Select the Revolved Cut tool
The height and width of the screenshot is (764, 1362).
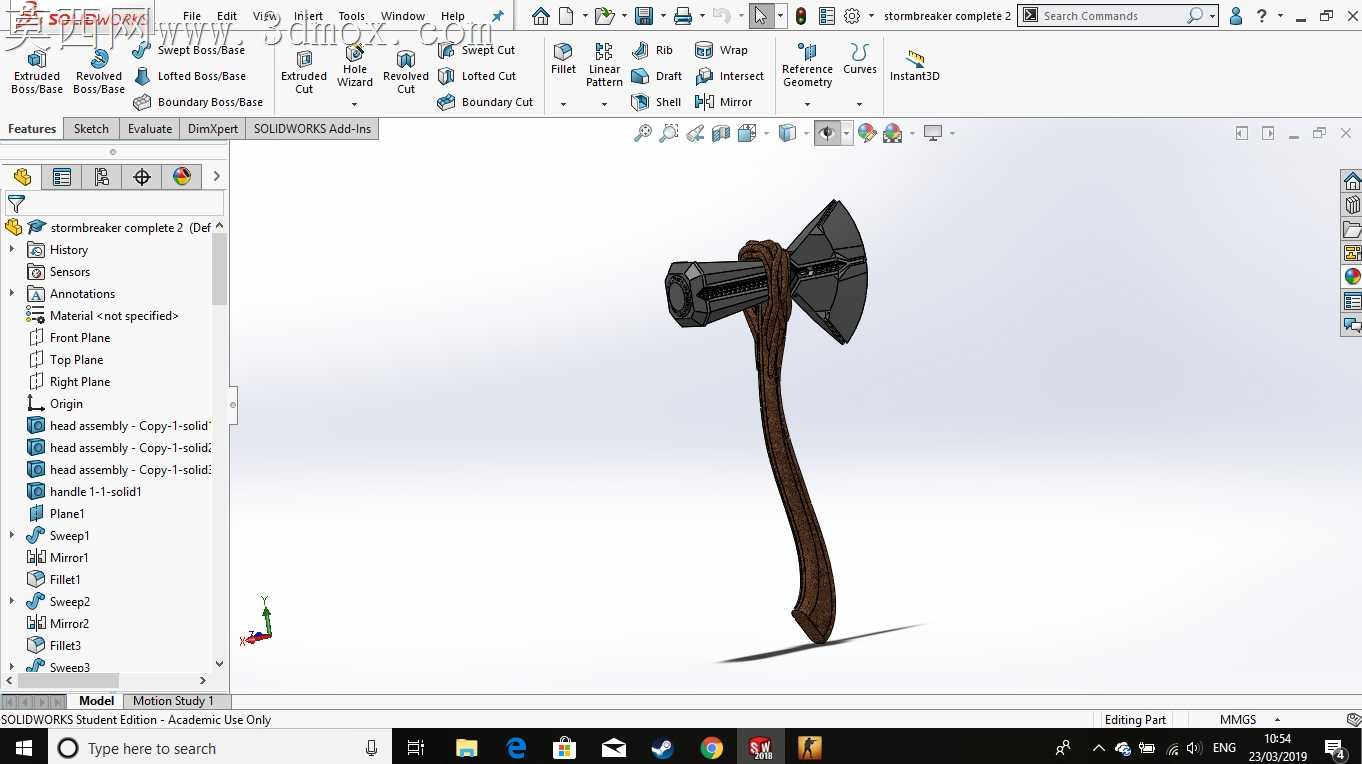(405, 71)
